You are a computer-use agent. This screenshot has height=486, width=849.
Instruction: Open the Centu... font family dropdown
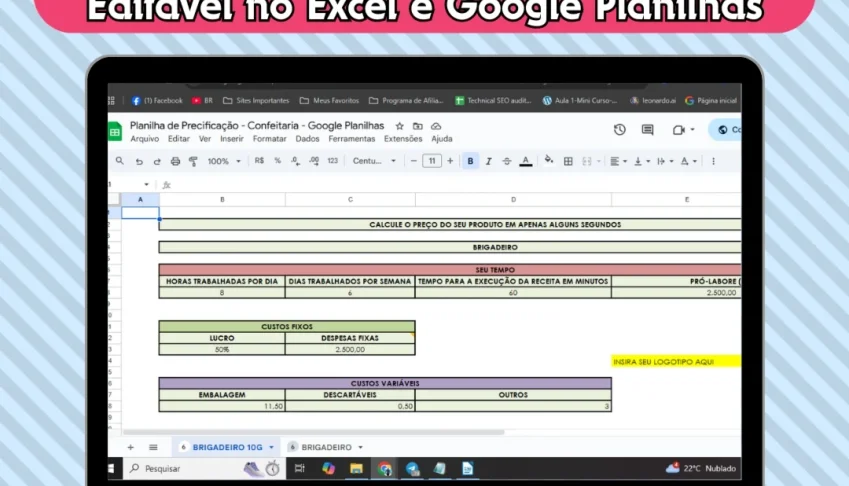pos(374,161)
